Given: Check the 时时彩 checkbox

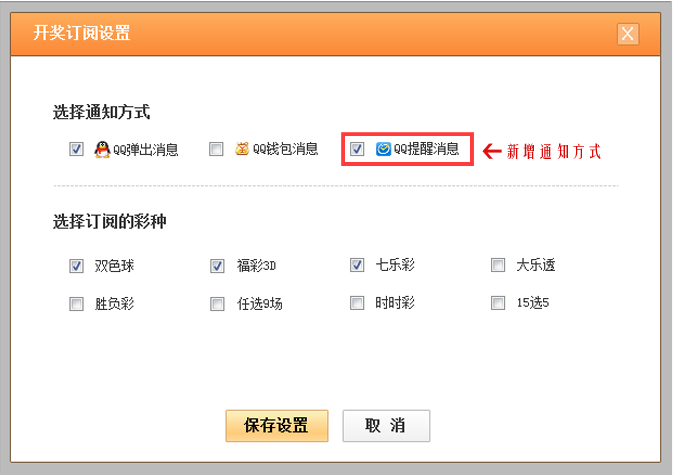Looking at the screenshot, I should (x=357, y=303).
